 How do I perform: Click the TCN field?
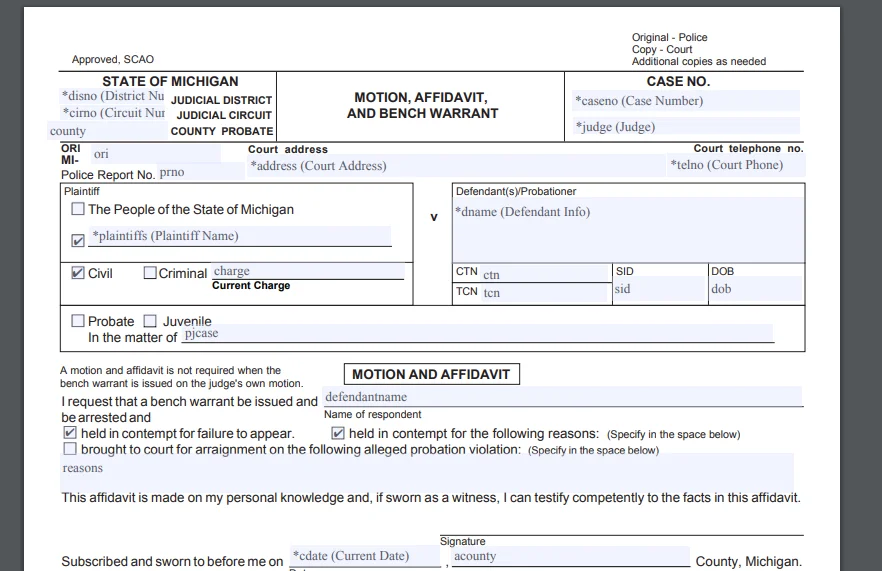tap(546, 293)
